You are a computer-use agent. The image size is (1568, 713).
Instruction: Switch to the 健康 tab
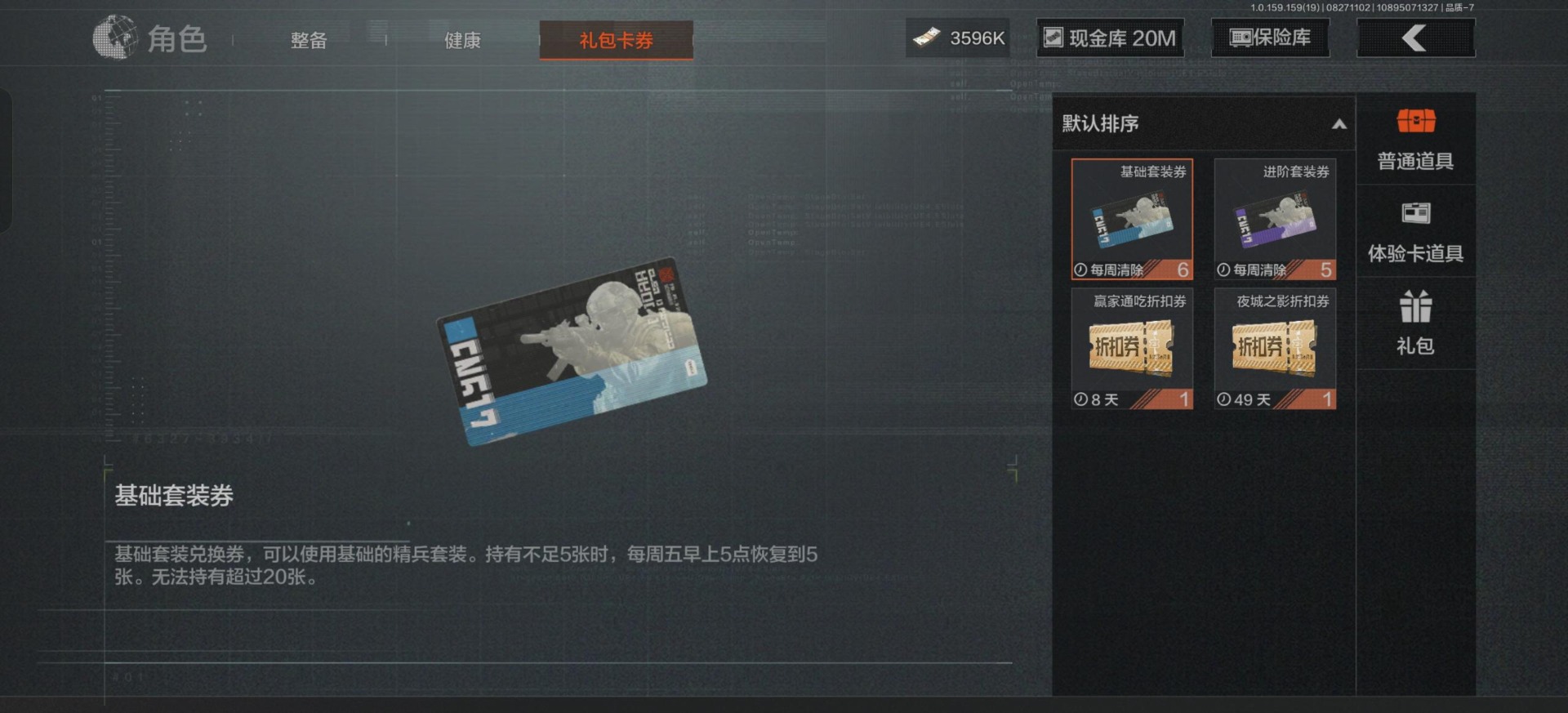click(462, 40)
